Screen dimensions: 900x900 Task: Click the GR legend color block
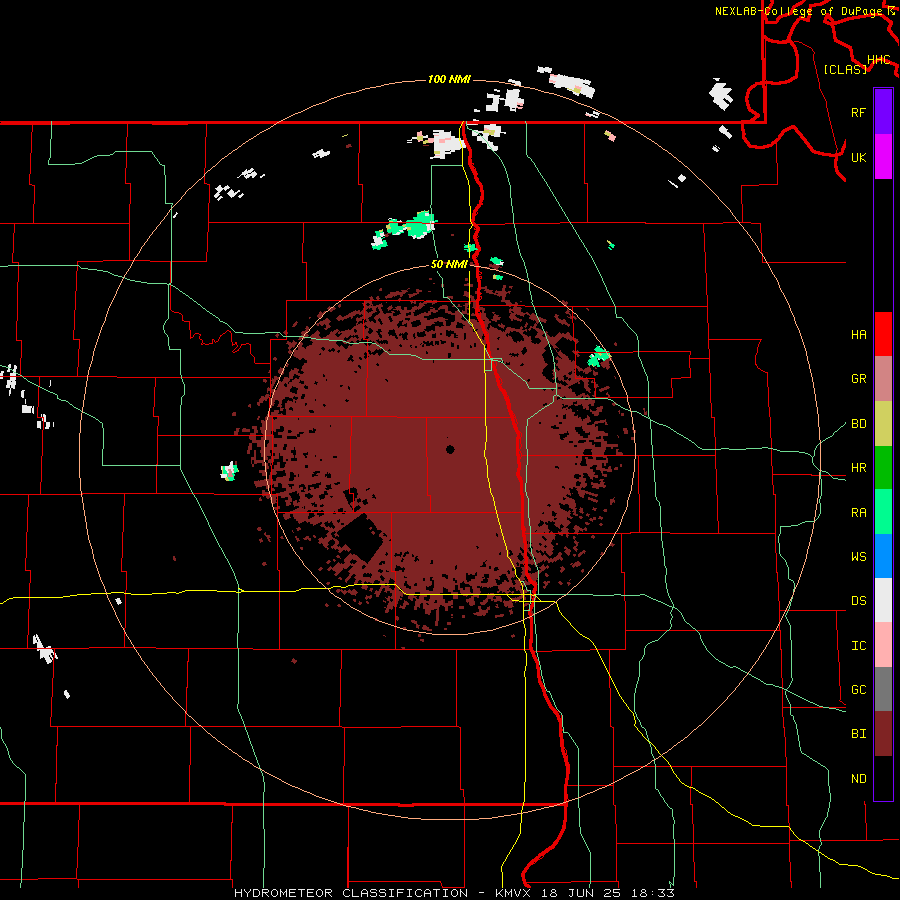883,379
